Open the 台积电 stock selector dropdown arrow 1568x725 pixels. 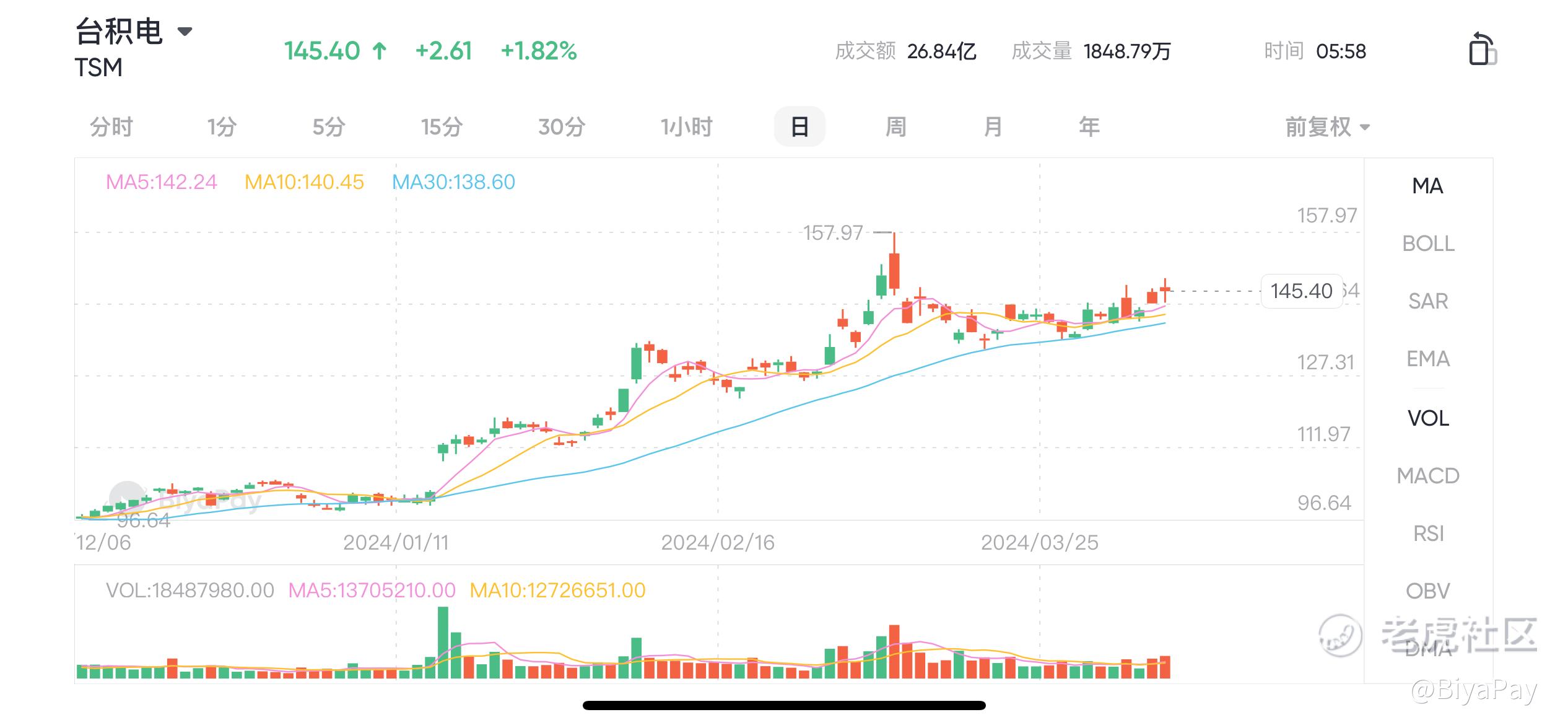[185, 31]
